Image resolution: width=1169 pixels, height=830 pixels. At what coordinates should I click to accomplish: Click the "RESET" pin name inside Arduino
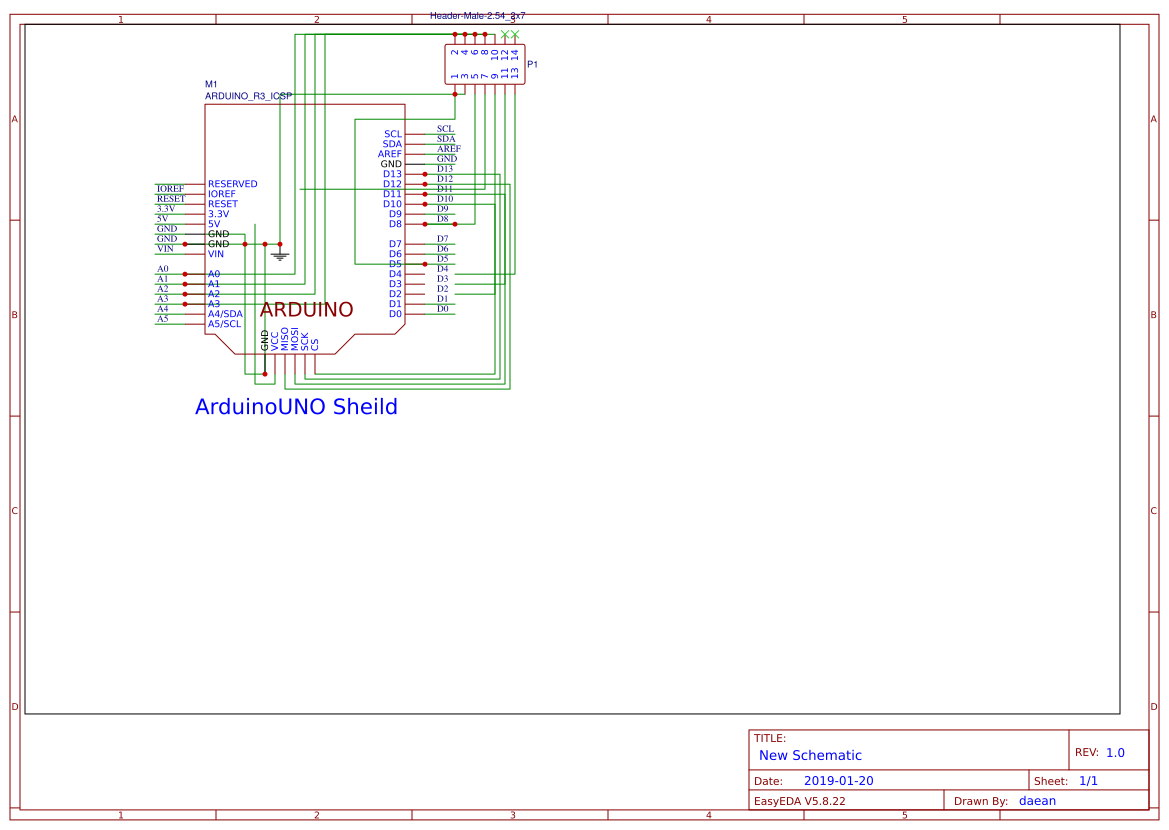point(223,204)
